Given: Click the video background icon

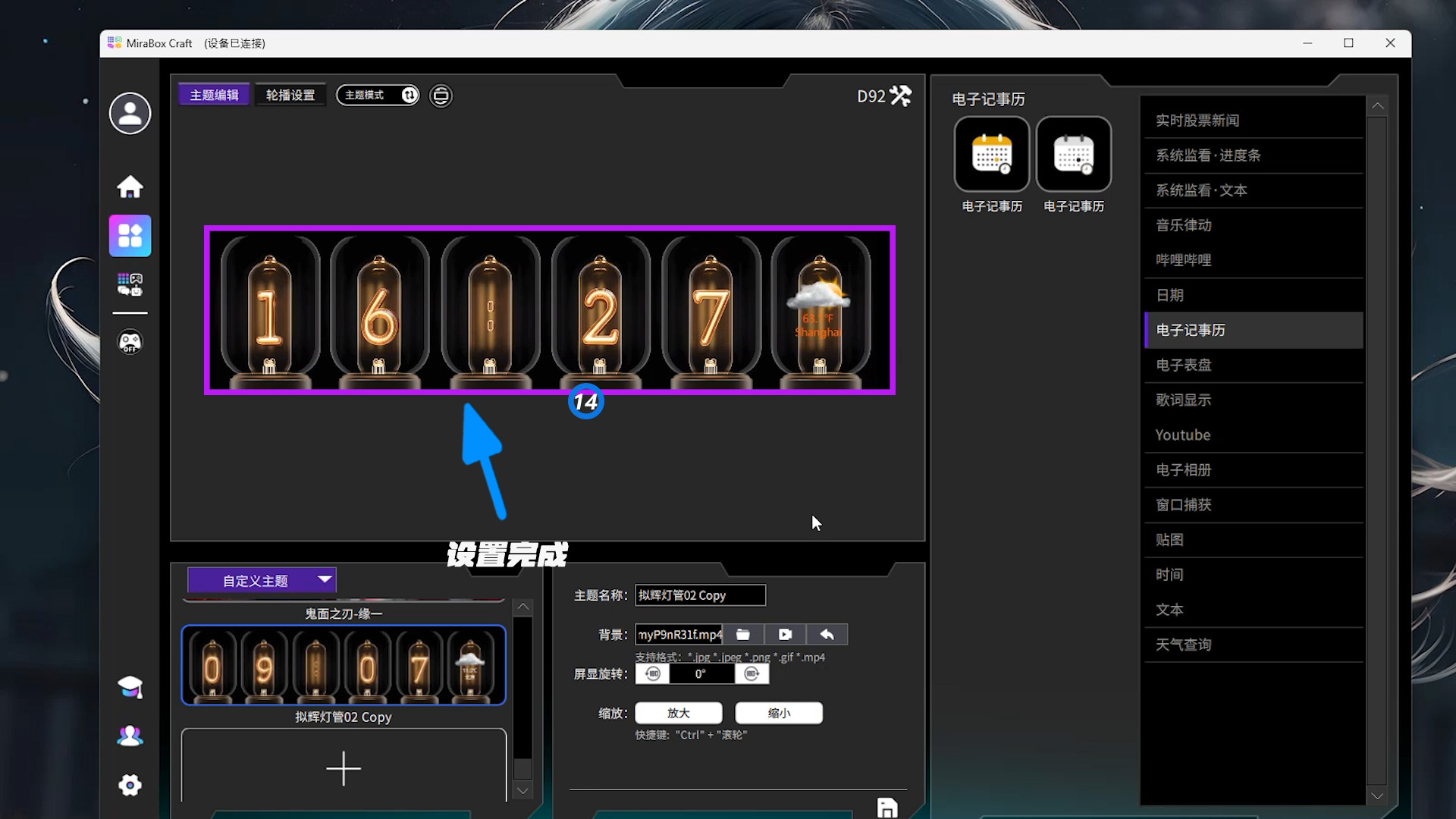Looking at the screenshot, I should (x=785, y=635).
